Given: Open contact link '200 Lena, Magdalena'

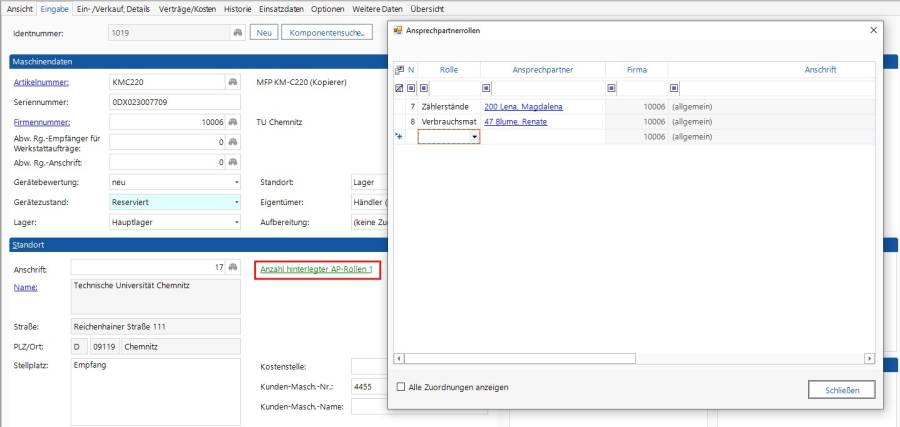Looking at the screenshot, I should 523,106.
